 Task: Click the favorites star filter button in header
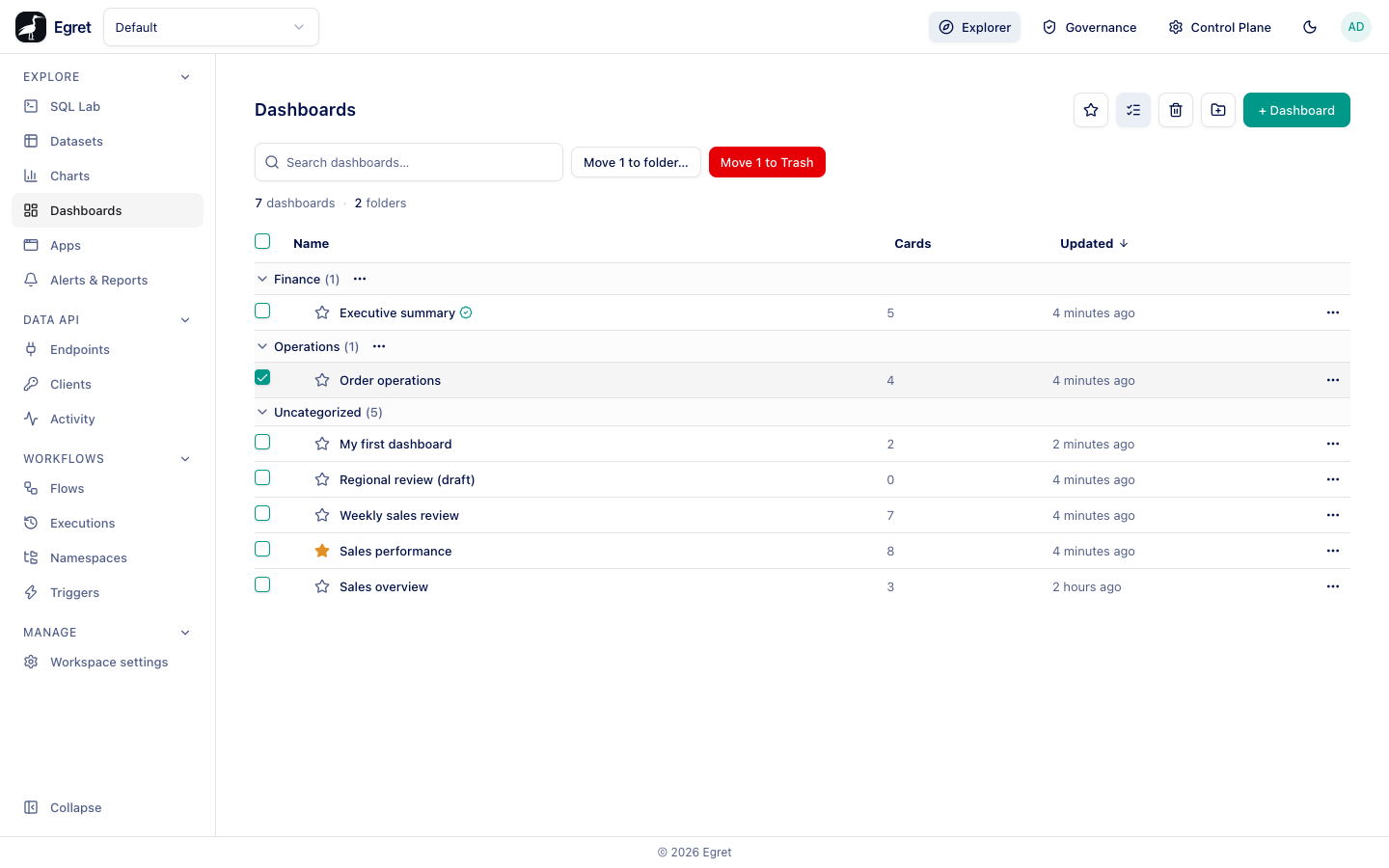tap(1091, 110)
